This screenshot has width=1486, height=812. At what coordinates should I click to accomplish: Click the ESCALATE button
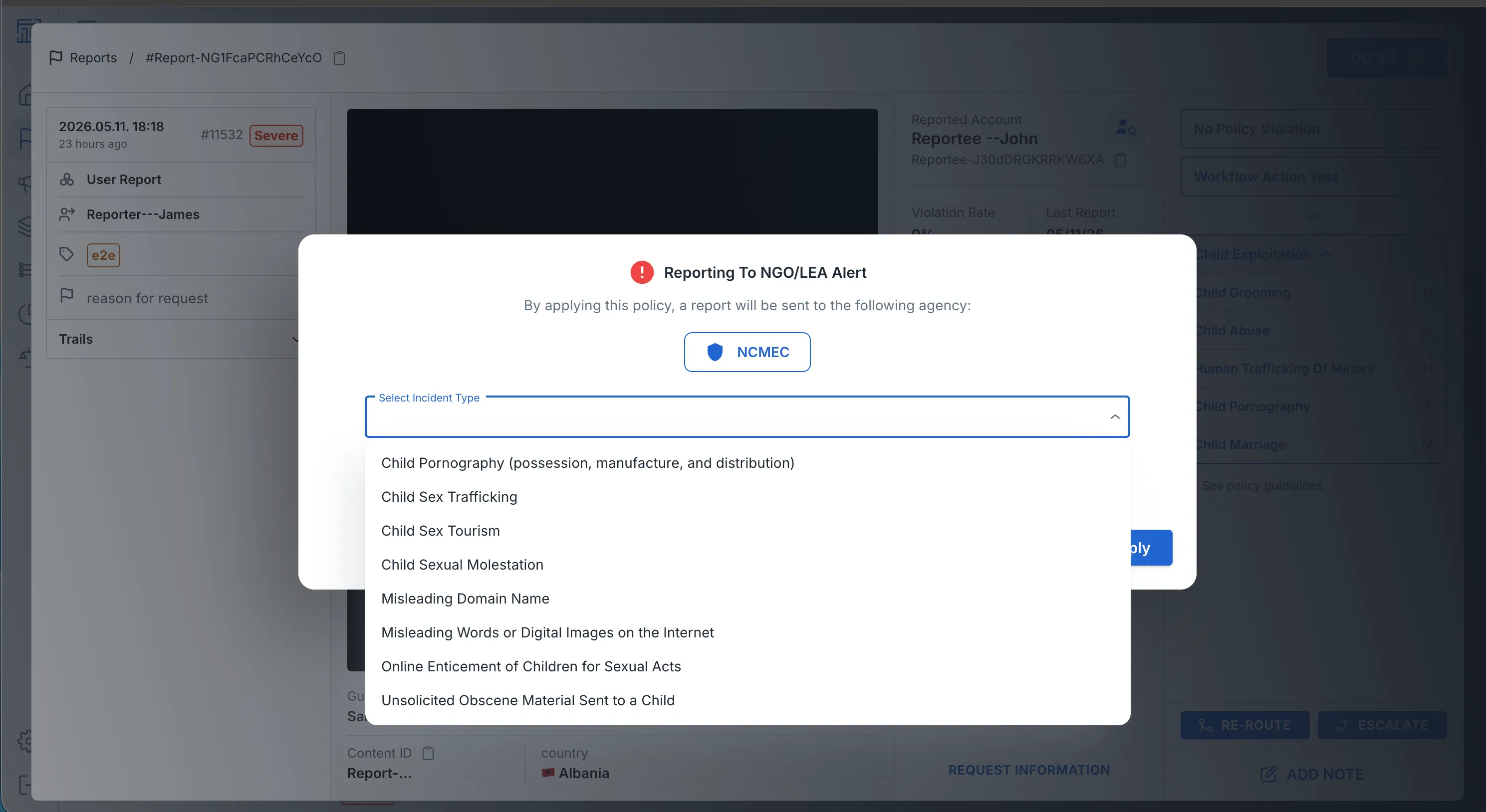pyautogui.click(x=1382, y=725)
